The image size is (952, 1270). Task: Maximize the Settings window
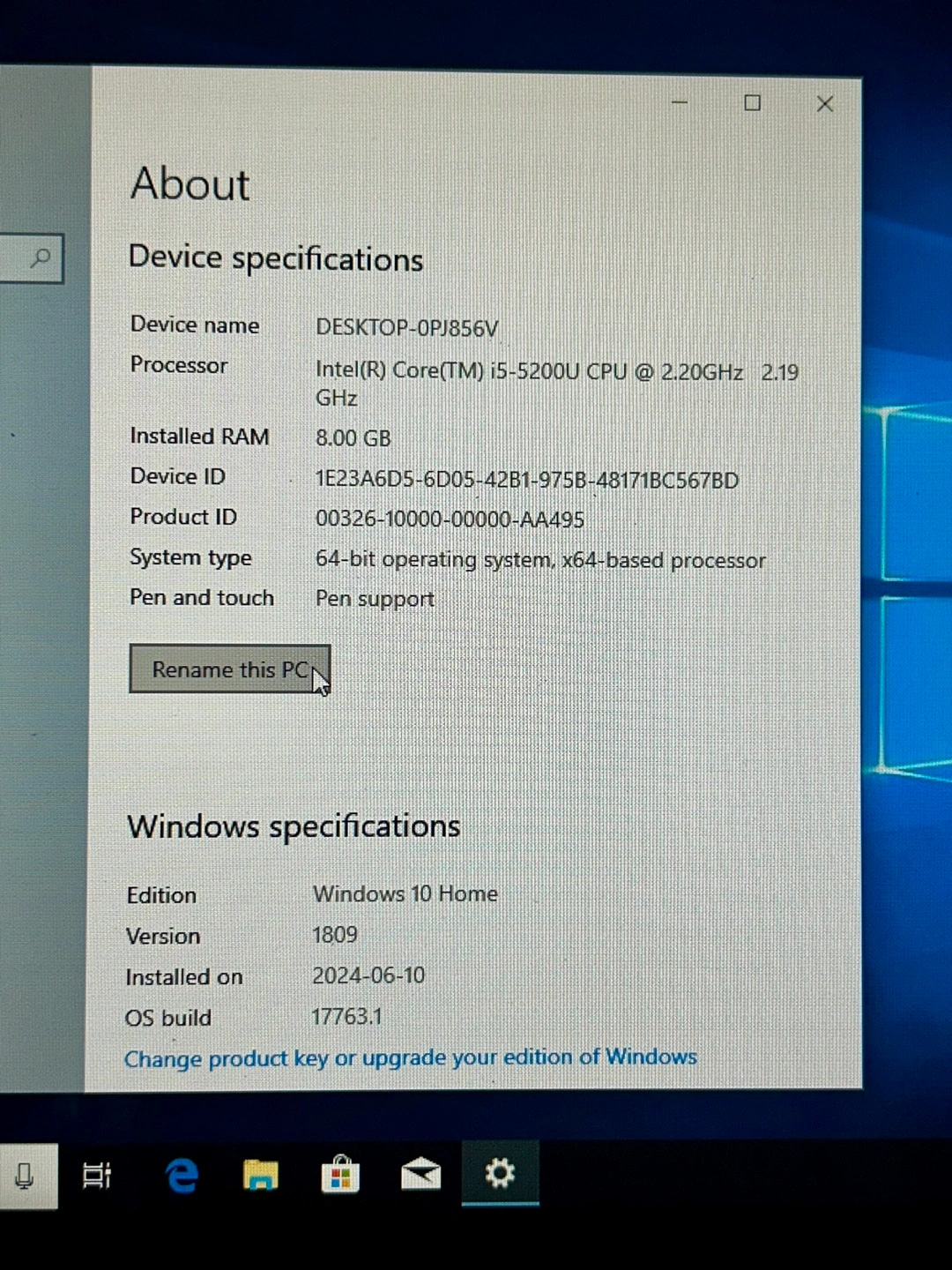click(752, 103)
